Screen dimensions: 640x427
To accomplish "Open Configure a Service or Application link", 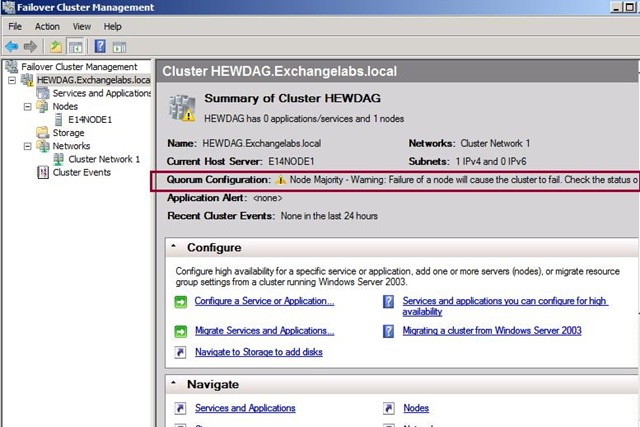I will (x=264, y=301).
